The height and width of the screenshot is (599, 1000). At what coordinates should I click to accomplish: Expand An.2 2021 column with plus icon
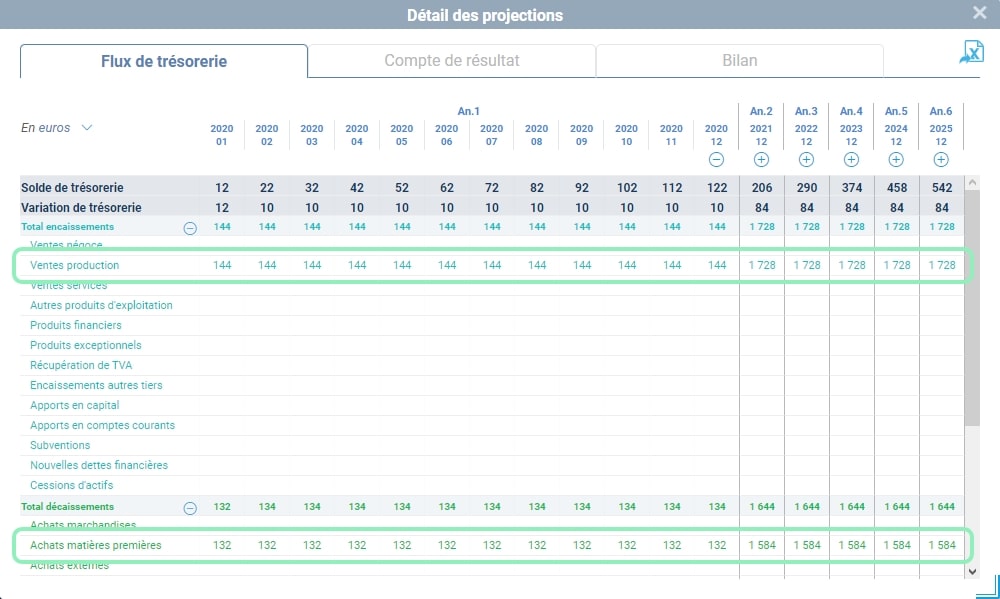pos(761,160)
